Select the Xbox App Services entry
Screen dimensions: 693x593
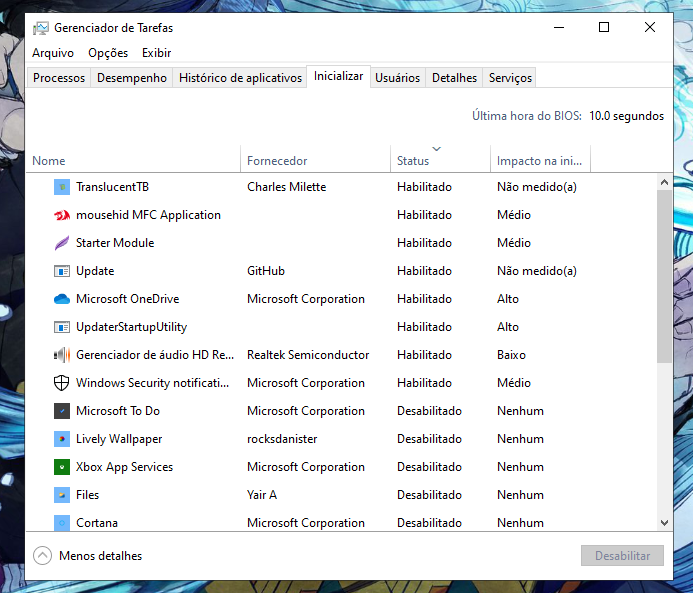(x=125, y=467)
